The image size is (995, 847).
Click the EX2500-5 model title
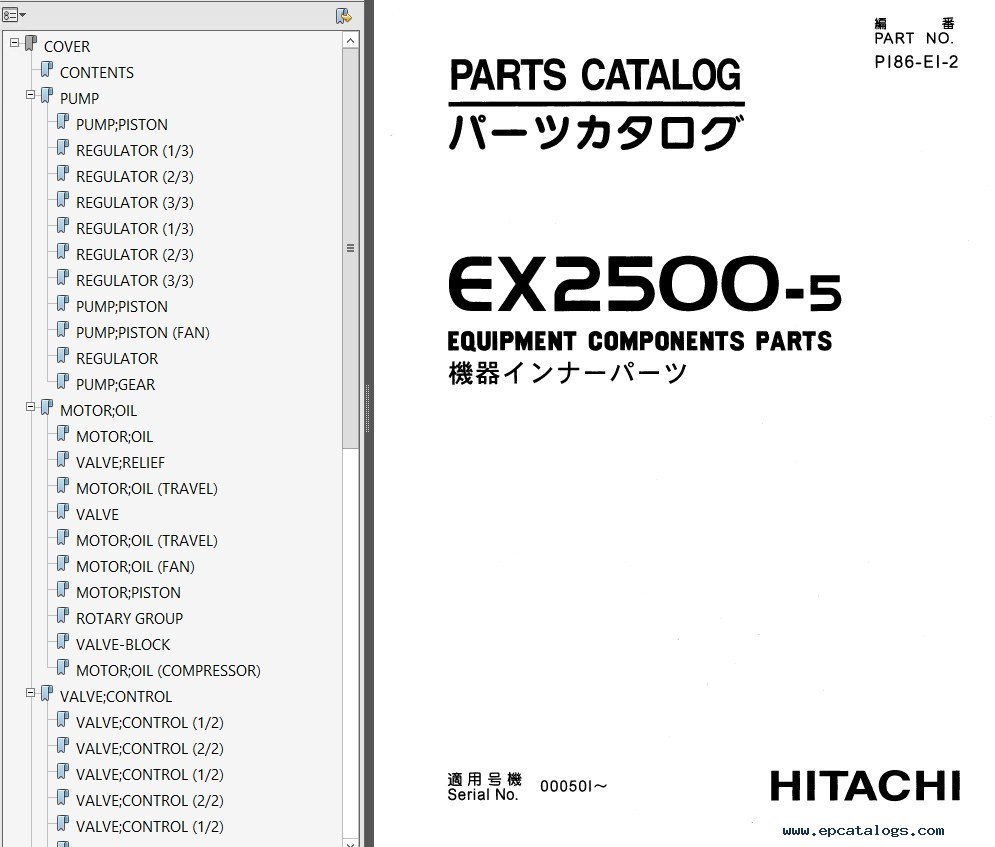tap(645, 284)
